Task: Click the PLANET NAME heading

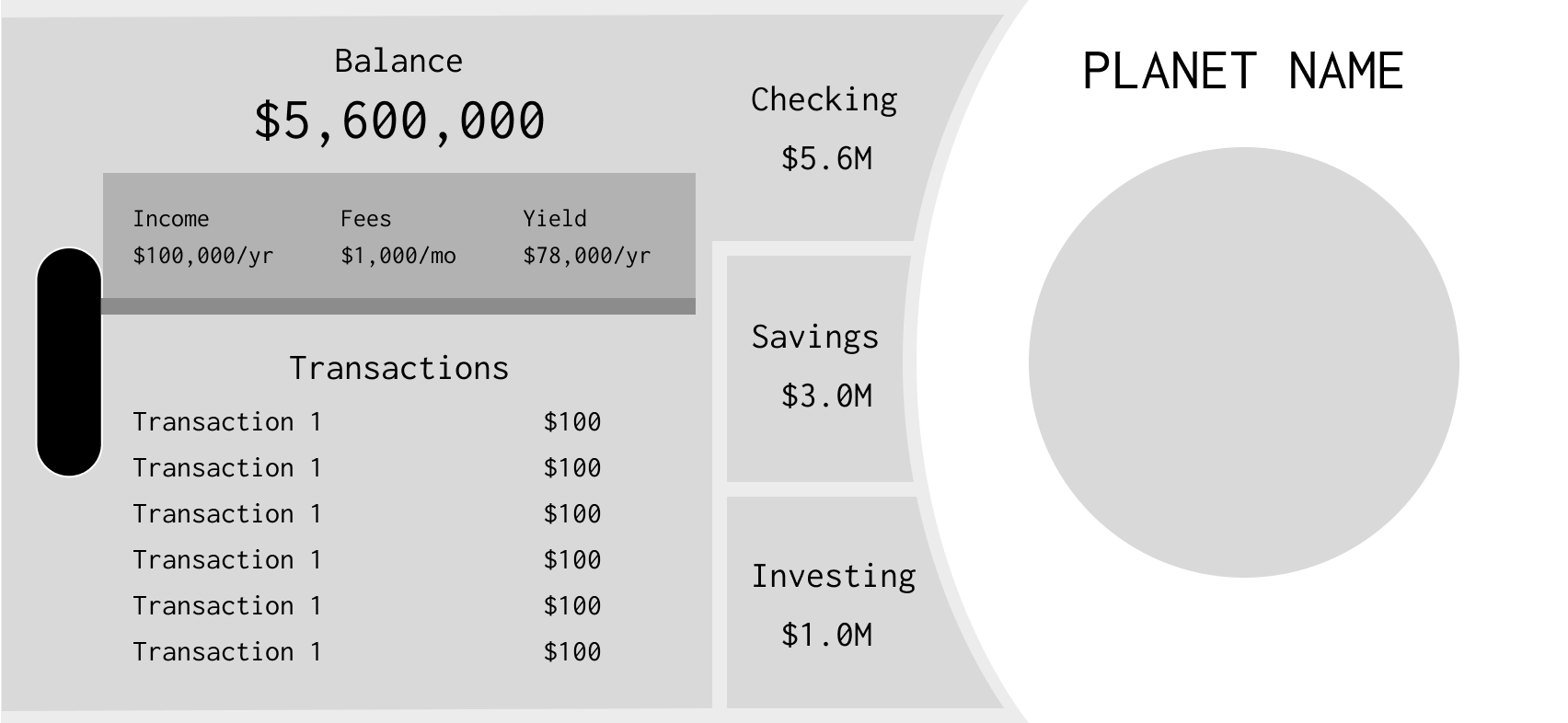Action: click(1242, 71)
